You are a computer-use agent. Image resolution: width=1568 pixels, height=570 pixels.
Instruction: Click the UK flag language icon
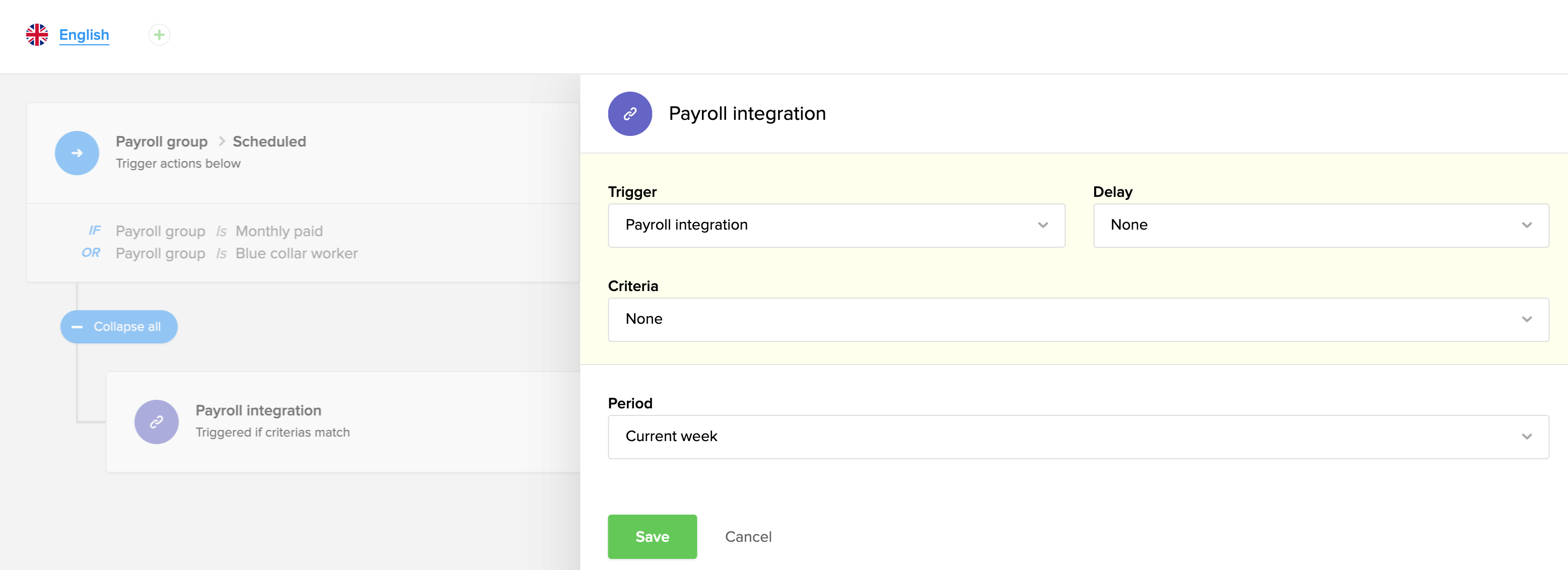(x=37, y=35)
